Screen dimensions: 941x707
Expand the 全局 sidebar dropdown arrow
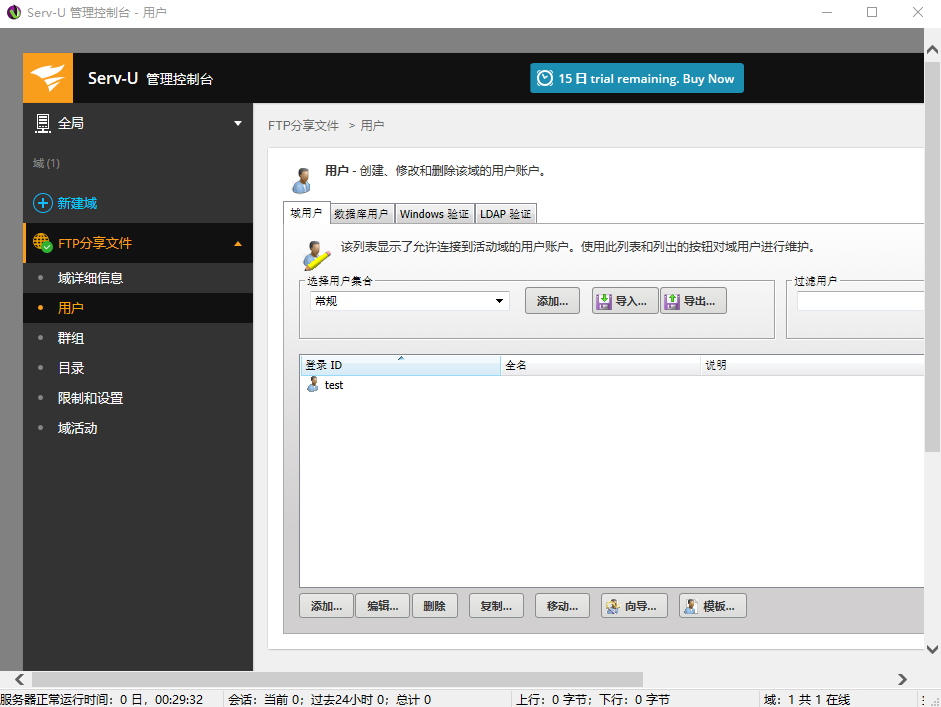click(238, 122)
